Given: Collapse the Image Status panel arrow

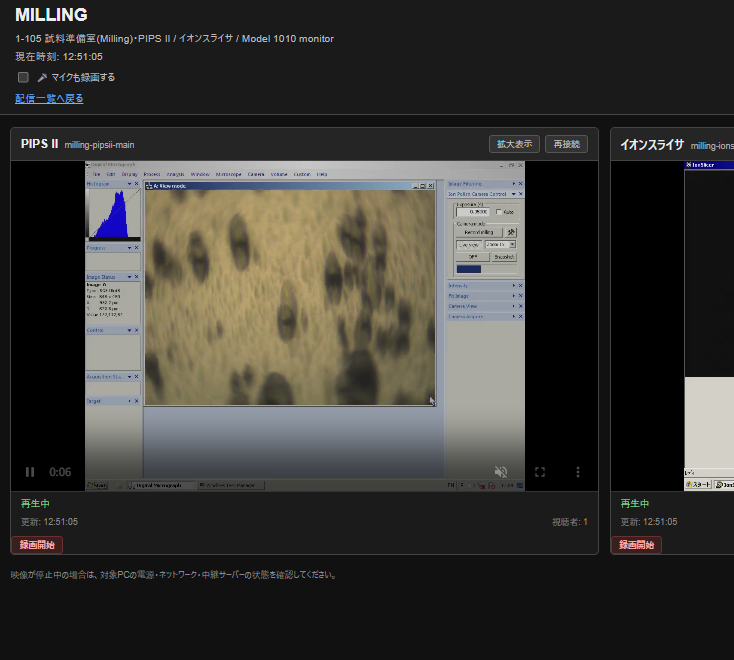Looking at the screenshot, I should pos(130,277).
